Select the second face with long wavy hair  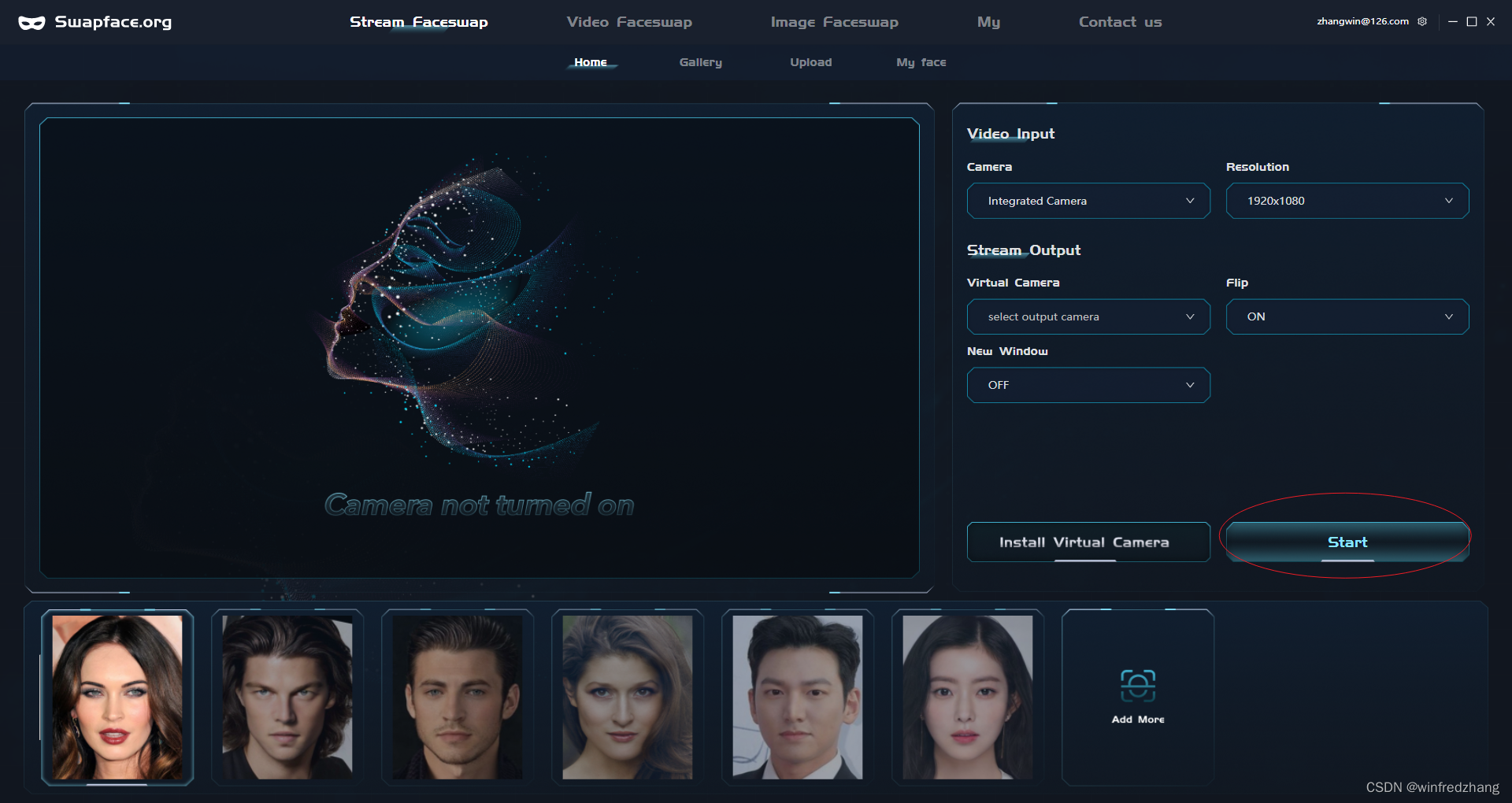point(287,698)
